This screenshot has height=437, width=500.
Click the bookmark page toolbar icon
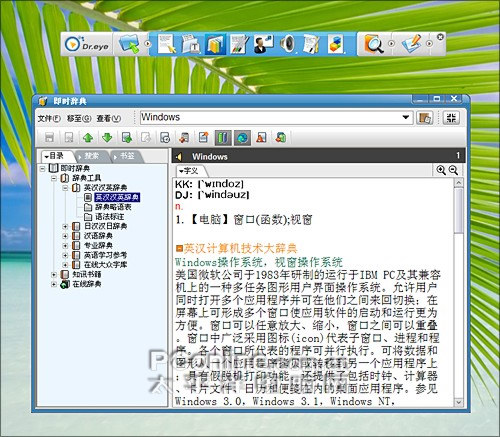[x=69, y=137]
